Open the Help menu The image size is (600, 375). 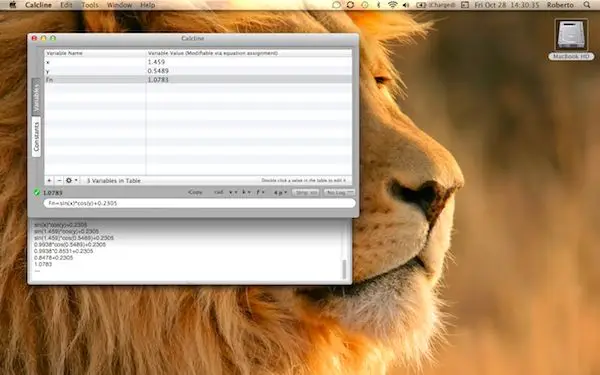(148, 5)
